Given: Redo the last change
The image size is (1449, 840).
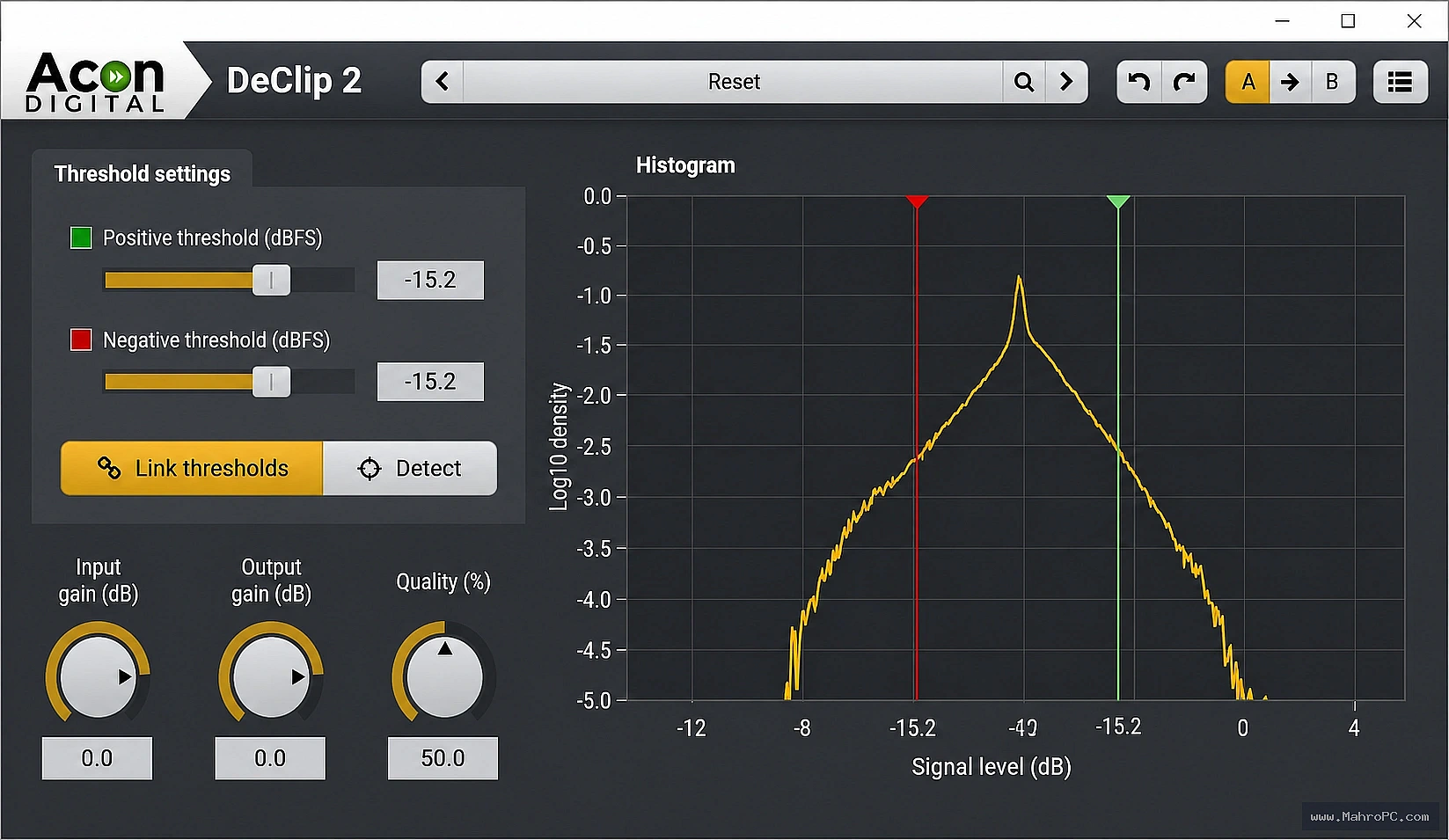Looking at the screenshot, I should 1184,82.
